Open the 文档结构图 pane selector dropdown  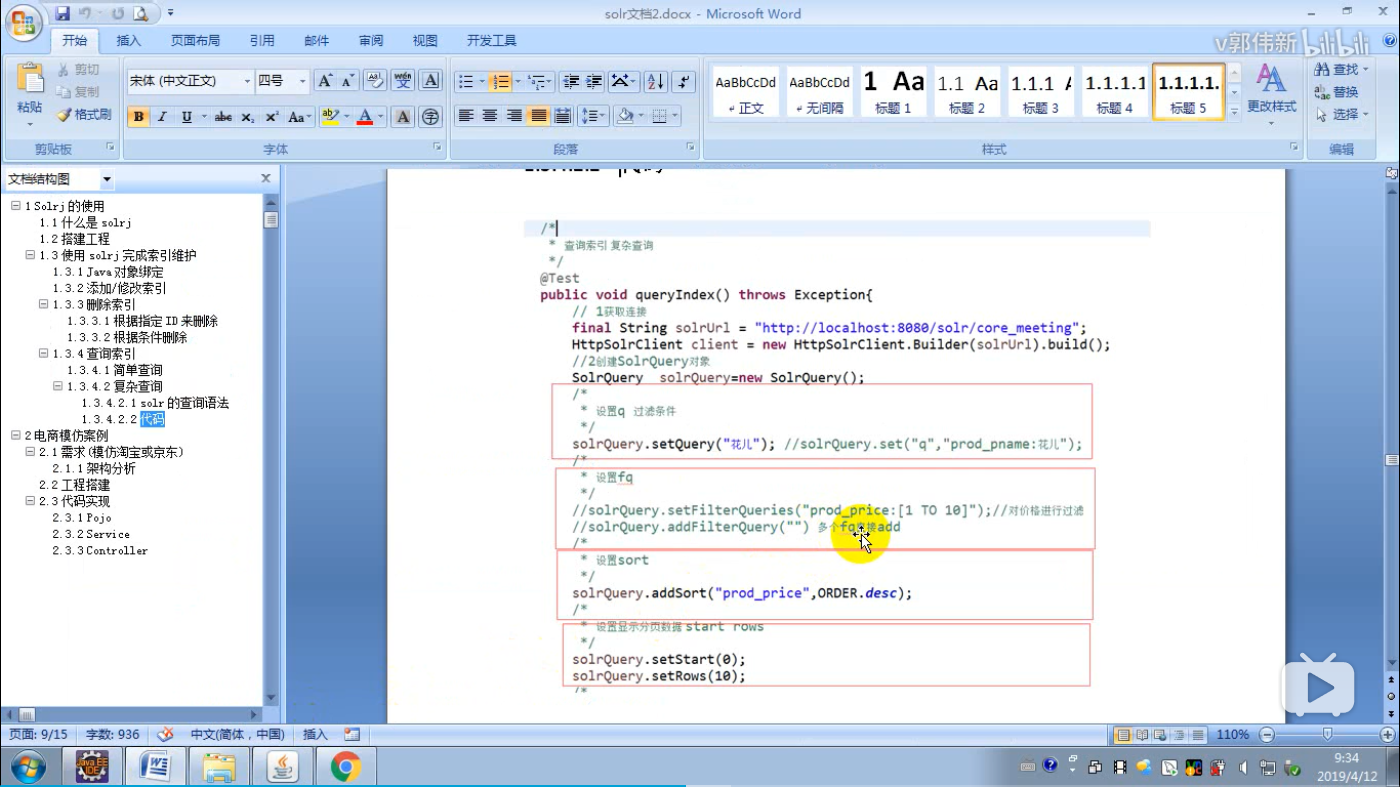107,180
